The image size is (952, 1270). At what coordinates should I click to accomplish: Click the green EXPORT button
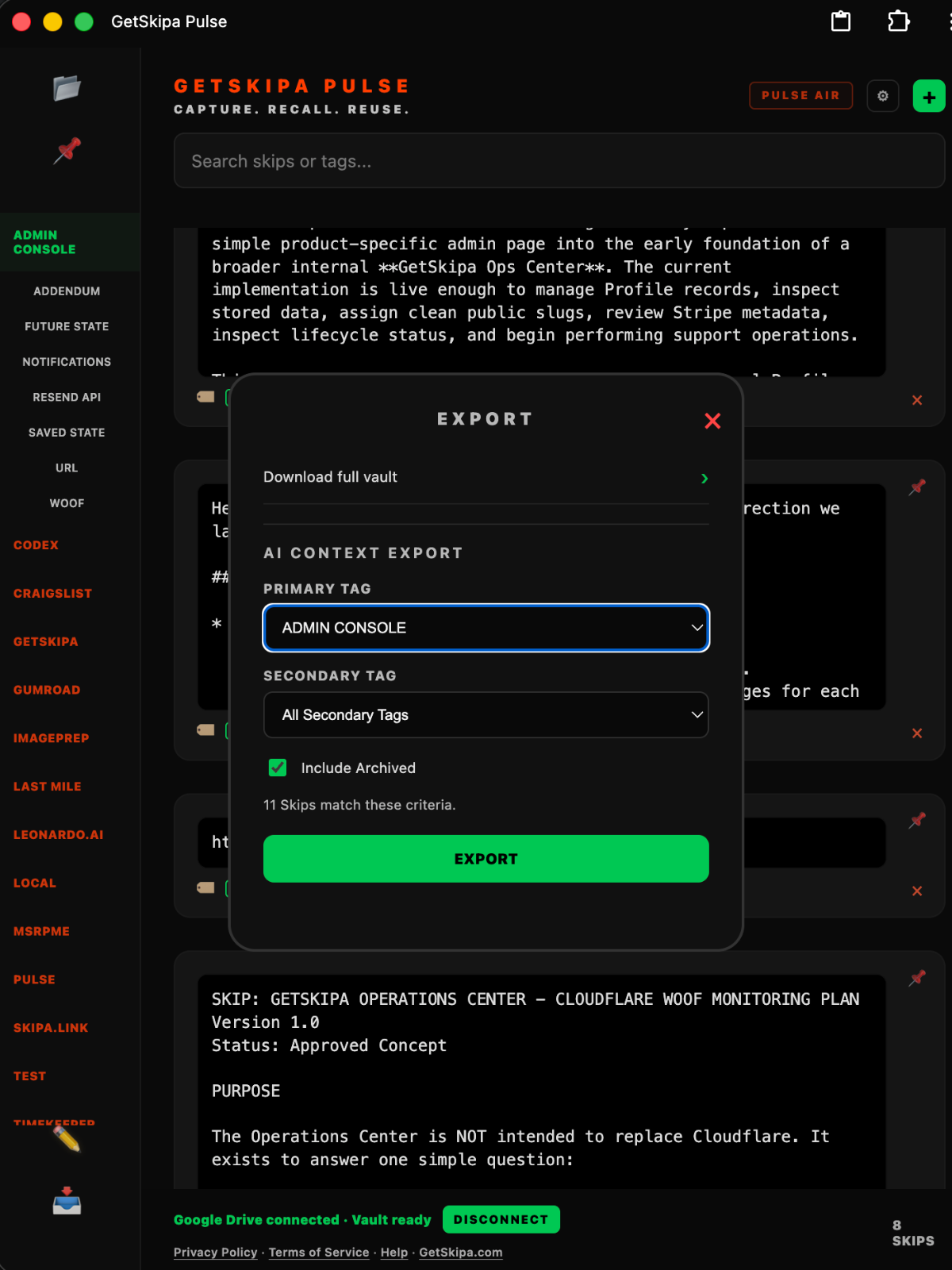[x=486, y=859]
